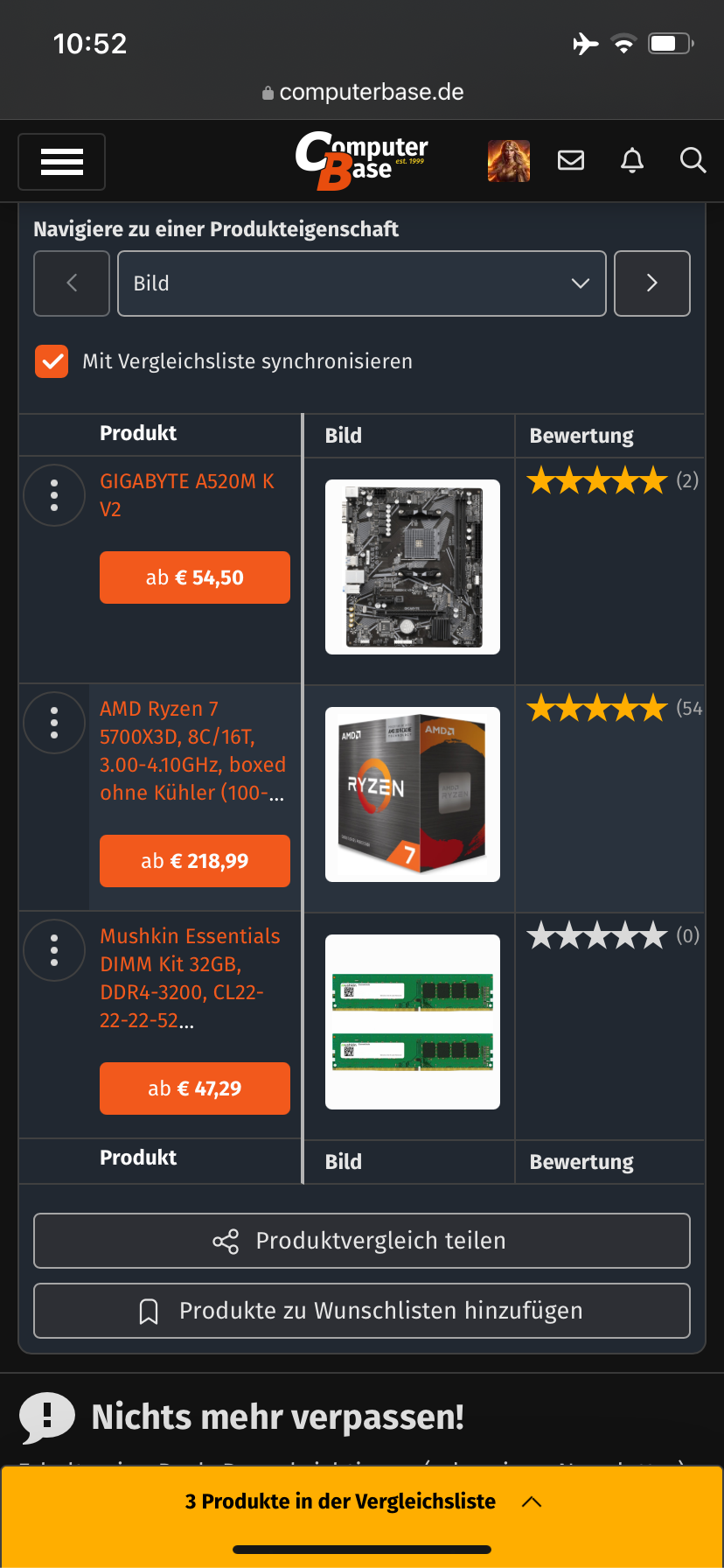Image resolution: width=724 pixels, height=1568 pixels.
Task: Click Produktvergleich teilen button
Action: pos(362,1241)
